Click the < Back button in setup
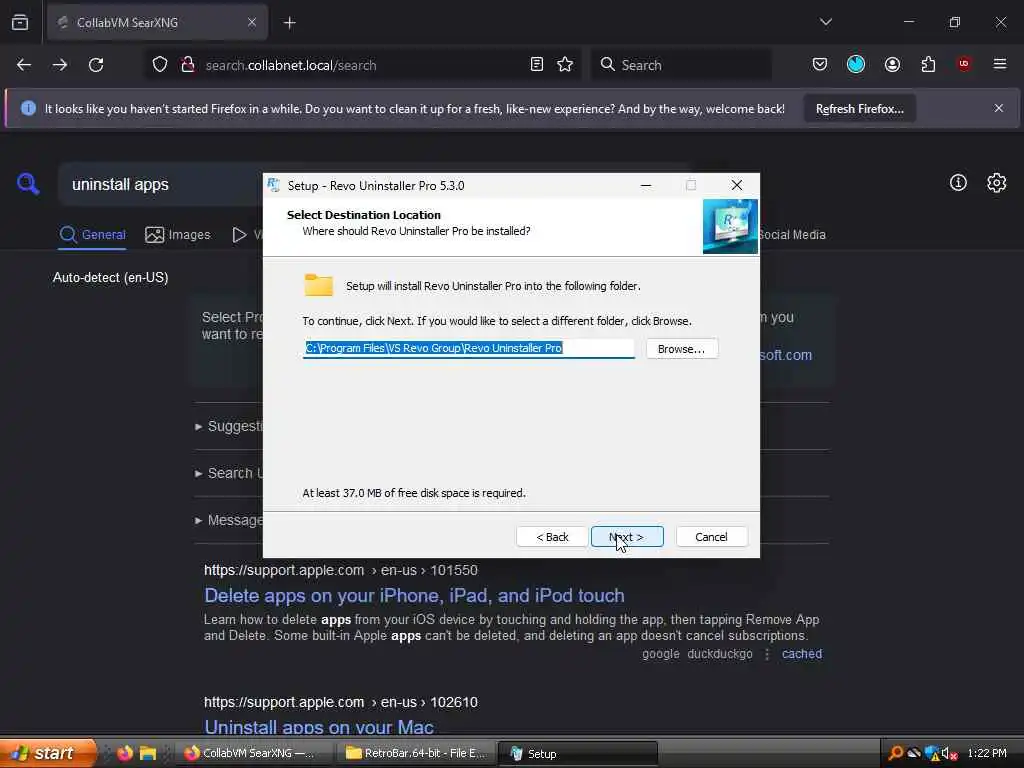1024x768 pixels. pyautogui.click(x=552, y=537)
